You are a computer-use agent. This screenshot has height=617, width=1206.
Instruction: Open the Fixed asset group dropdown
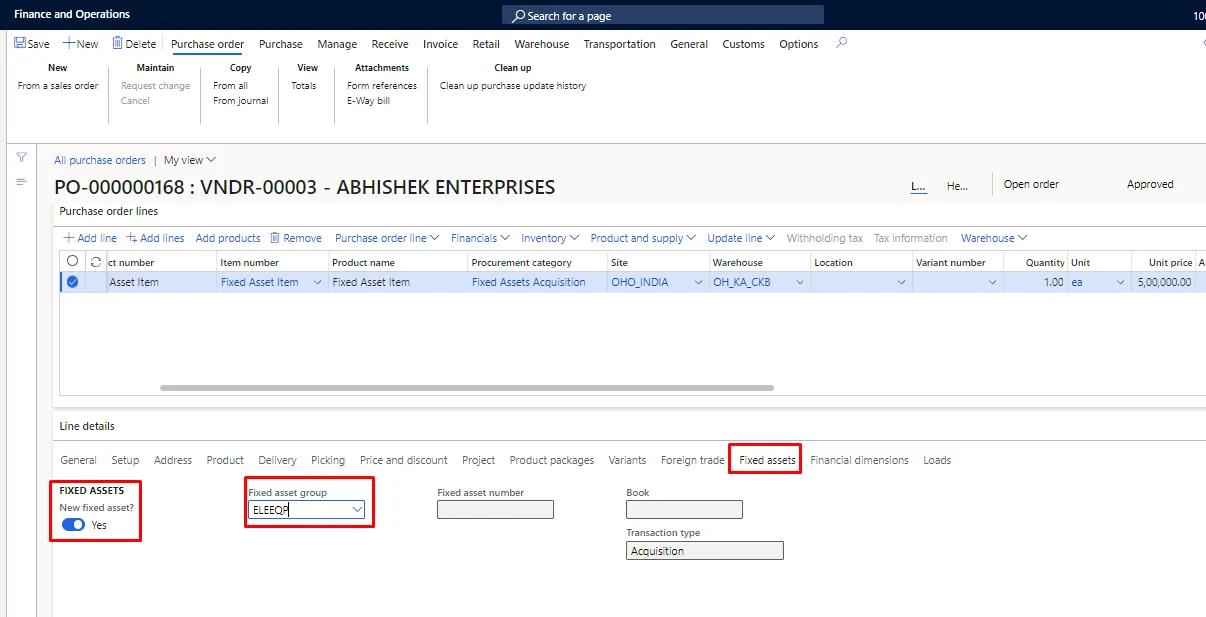357,509
